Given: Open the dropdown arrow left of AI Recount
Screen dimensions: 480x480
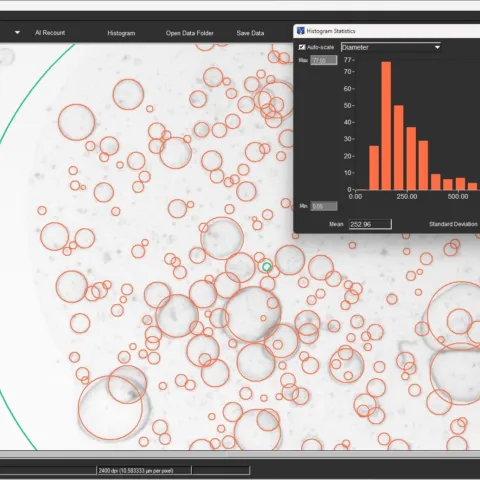Looking at the screenshot, I should click(17, 33).
